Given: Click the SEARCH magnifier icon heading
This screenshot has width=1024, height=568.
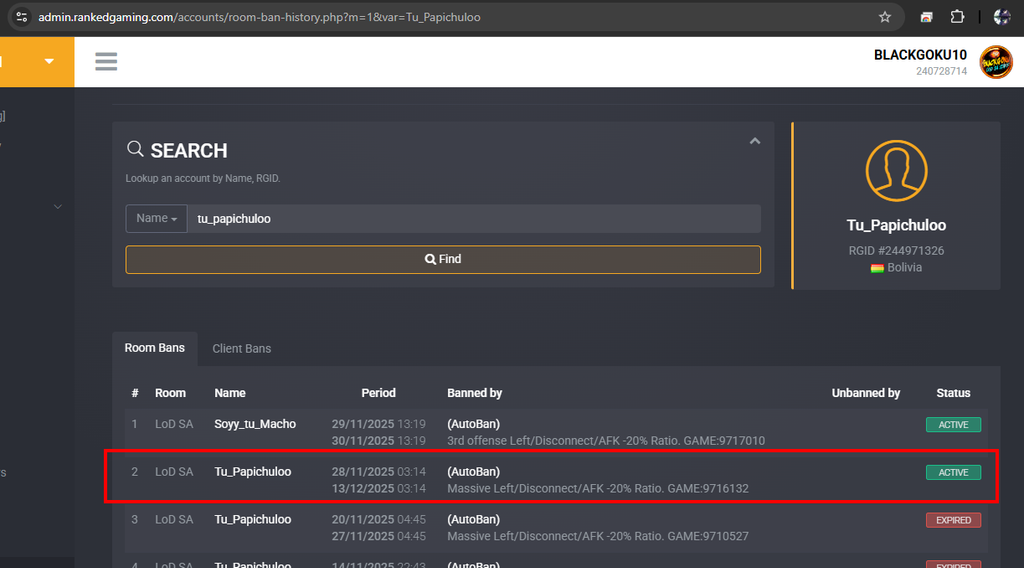Looking at the screenshot, I should point(135,150).
